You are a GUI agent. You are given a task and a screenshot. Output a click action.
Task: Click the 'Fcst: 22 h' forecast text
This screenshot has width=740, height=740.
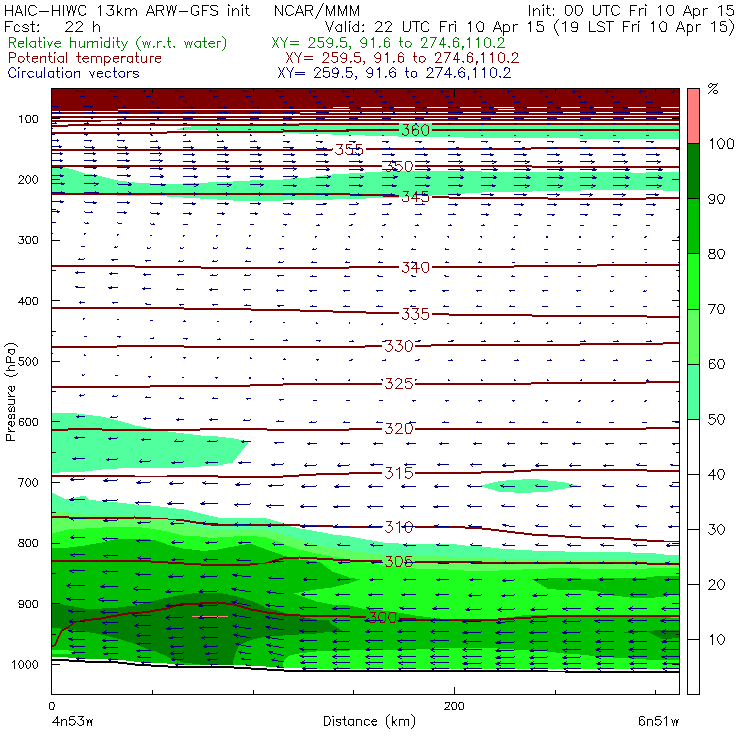click(x=52, y=26)
